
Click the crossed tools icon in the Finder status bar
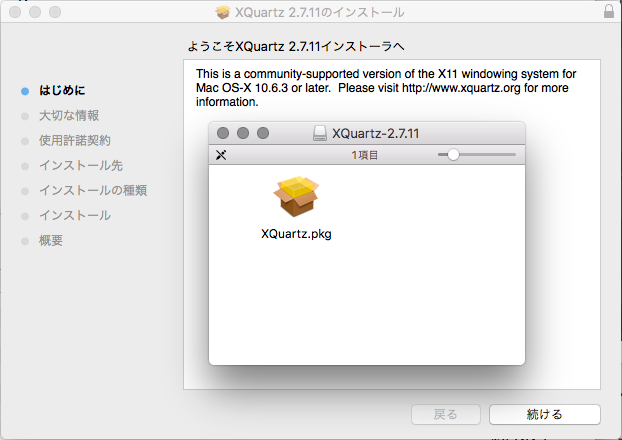click(222, 155)
